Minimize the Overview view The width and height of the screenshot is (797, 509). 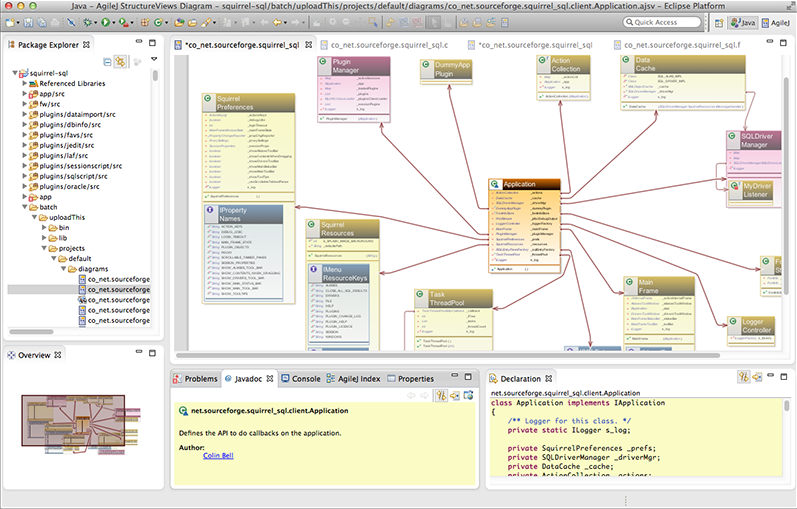[x=139, y=352]
